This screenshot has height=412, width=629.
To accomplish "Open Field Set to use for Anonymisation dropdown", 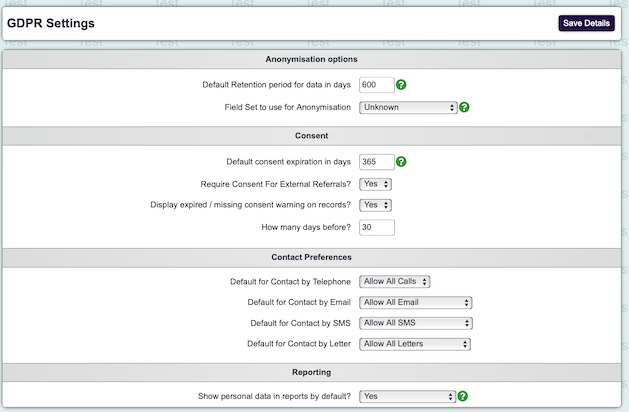I will click(x=408, y=107).
